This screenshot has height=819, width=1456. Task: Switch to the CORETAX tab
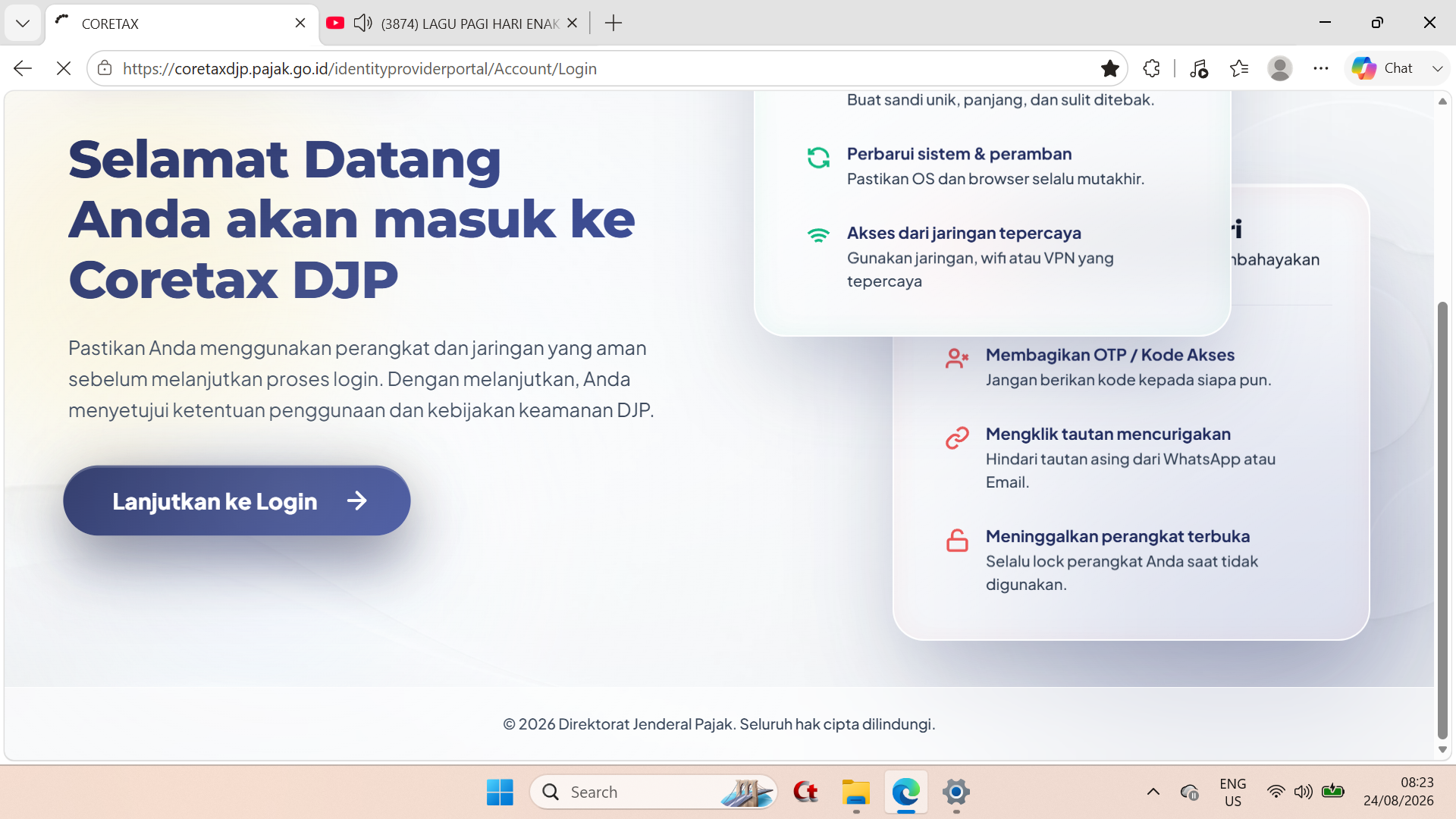coord(182,24)
